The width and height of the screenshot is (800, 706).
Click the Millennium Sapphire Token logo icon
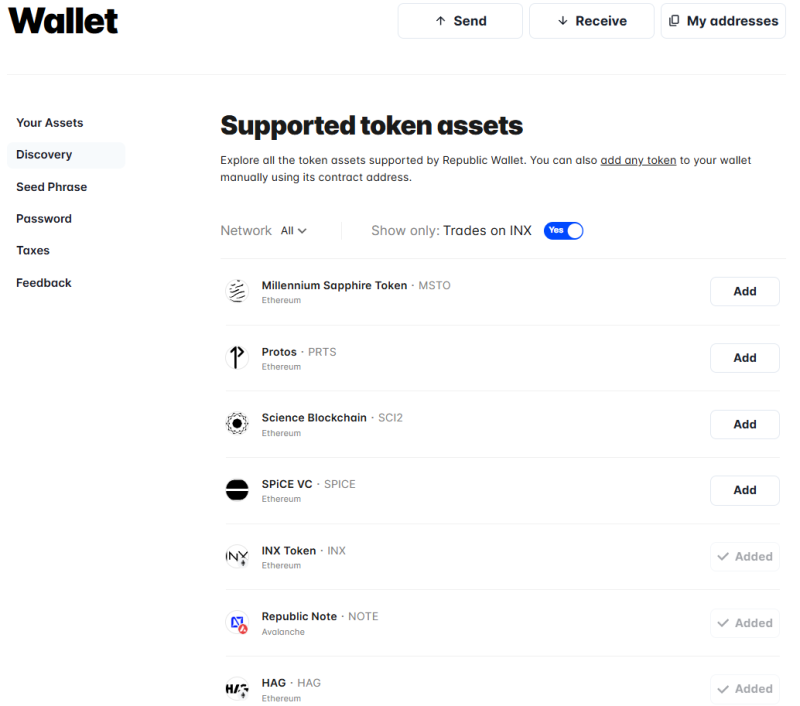click(237, 291)
